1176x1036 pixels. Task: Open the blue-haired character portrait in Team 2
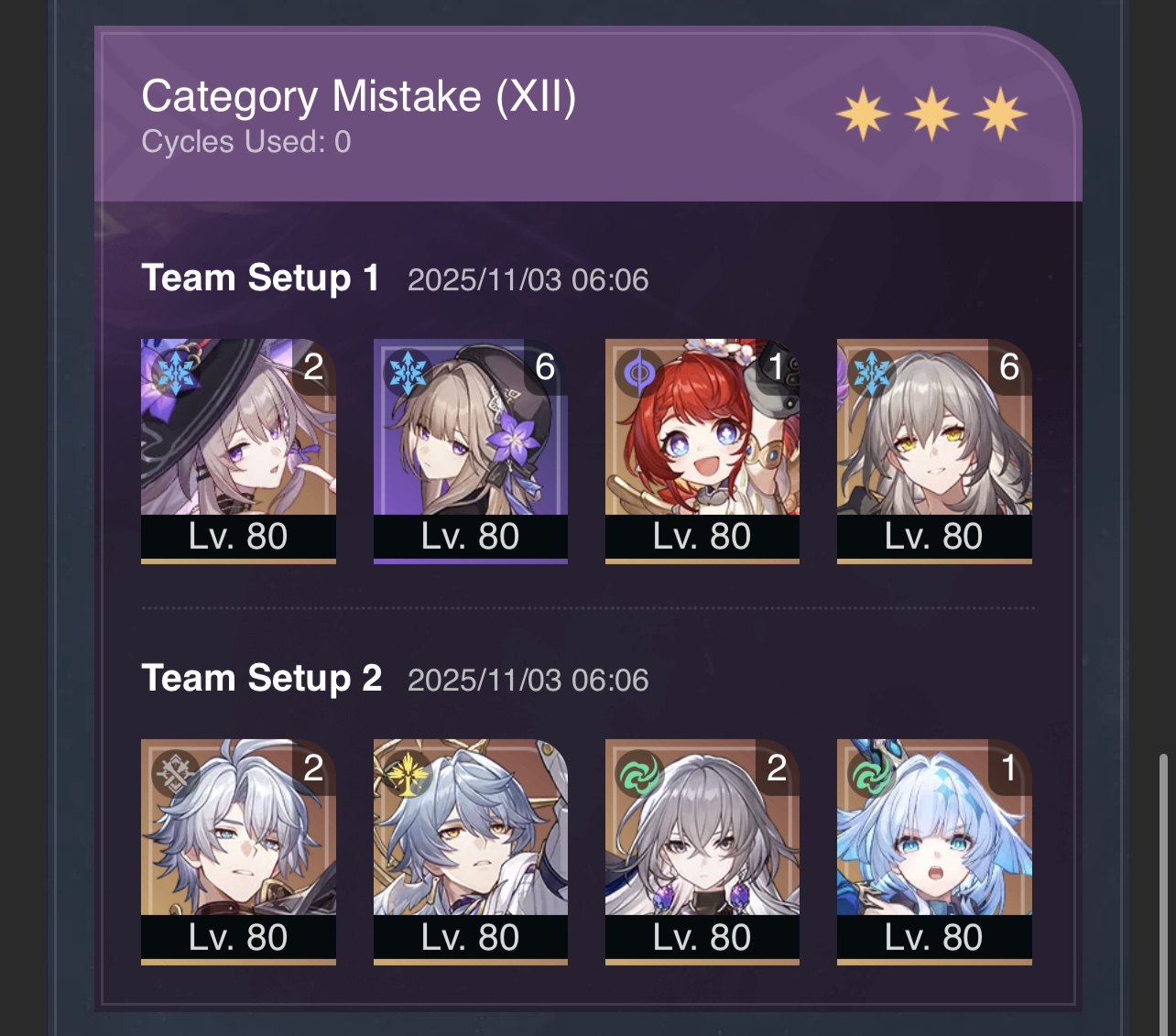coord(934,852)
